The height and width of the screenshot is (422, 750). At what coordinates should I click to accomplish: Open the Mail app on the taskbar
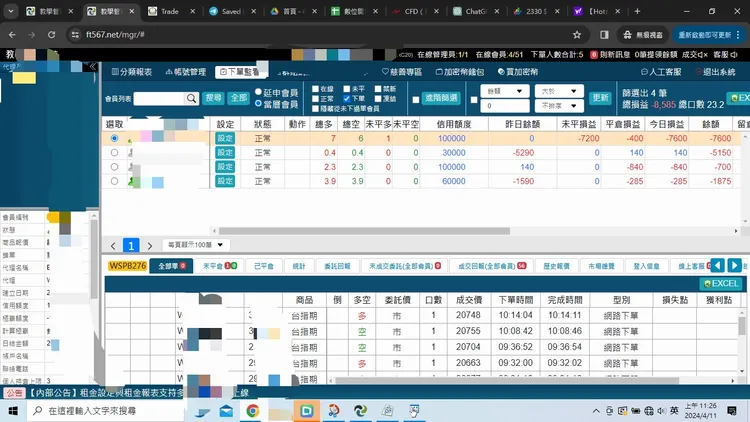226,411
